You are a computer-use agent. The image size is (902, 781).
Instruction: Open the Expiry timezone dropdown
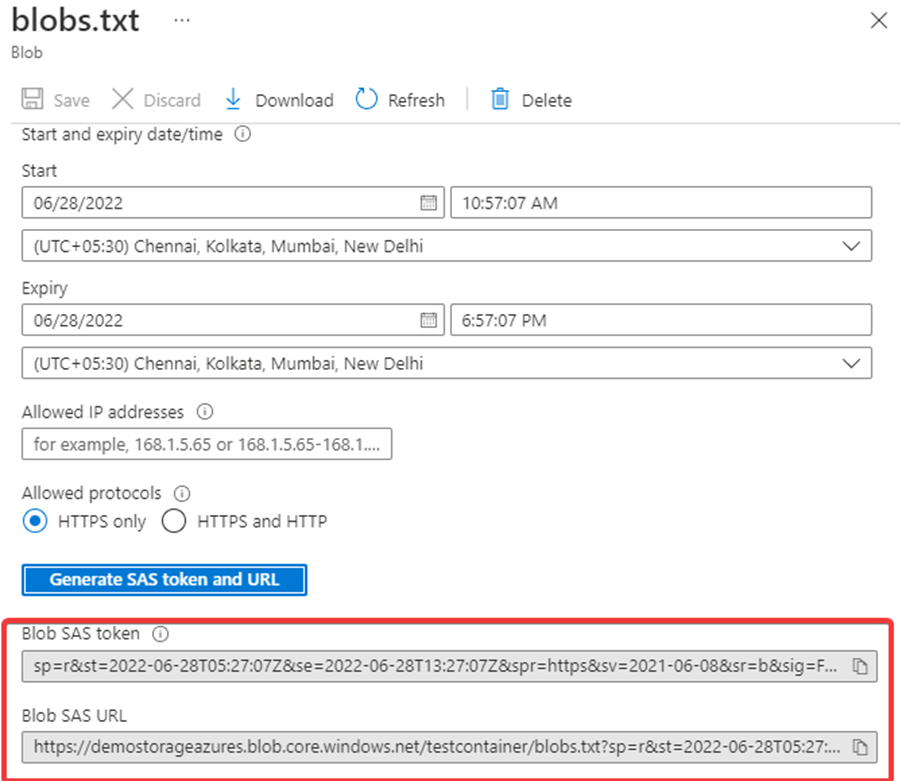[x=851, y=363]
